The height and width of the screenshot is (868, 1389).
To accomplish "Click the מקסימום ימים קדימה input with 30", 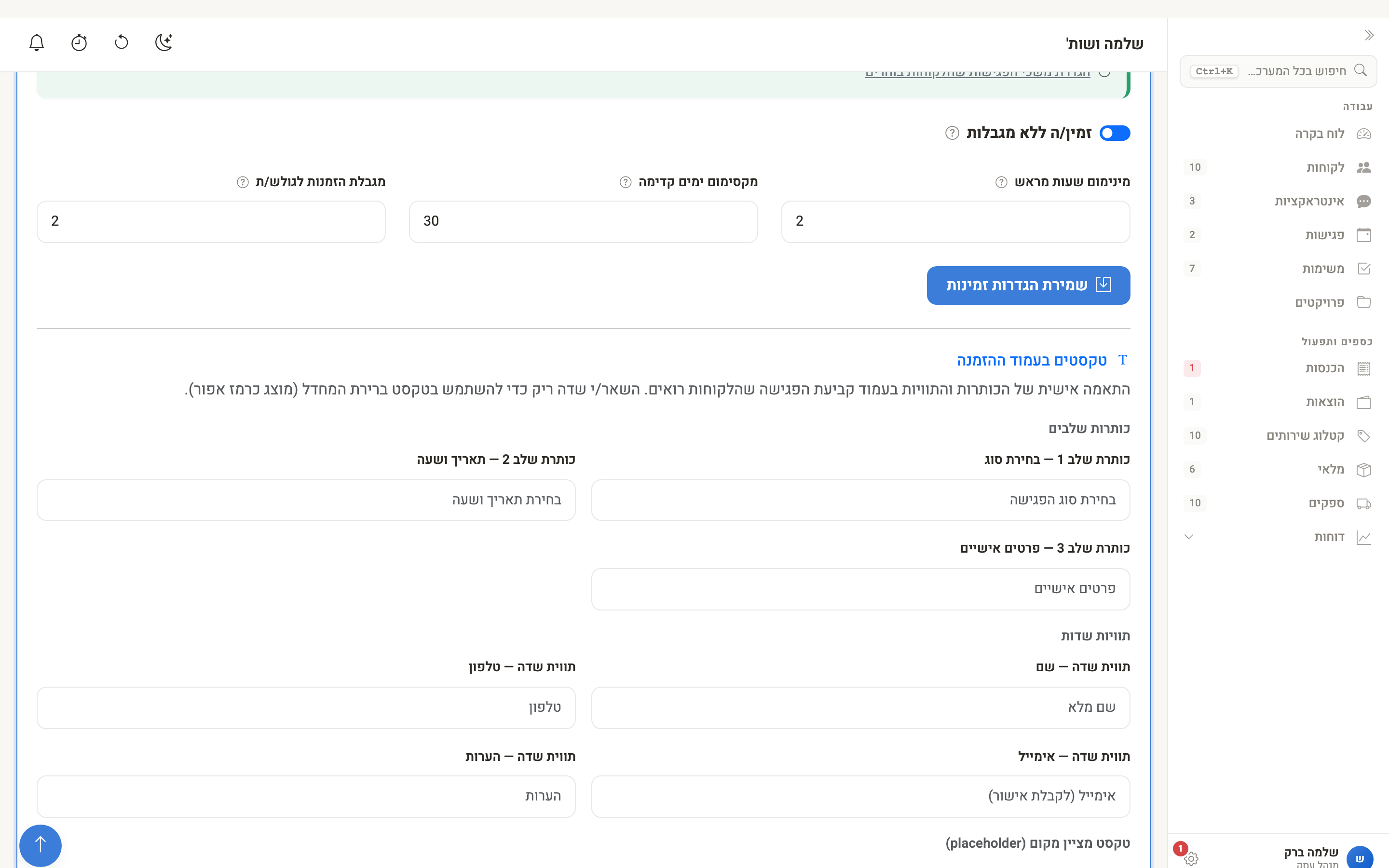I will pos(583,222).
